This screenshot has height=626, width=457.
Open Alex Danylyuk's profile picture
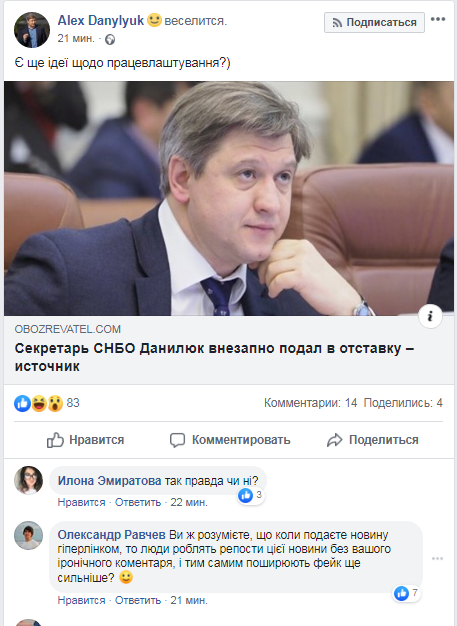(32, 30)
